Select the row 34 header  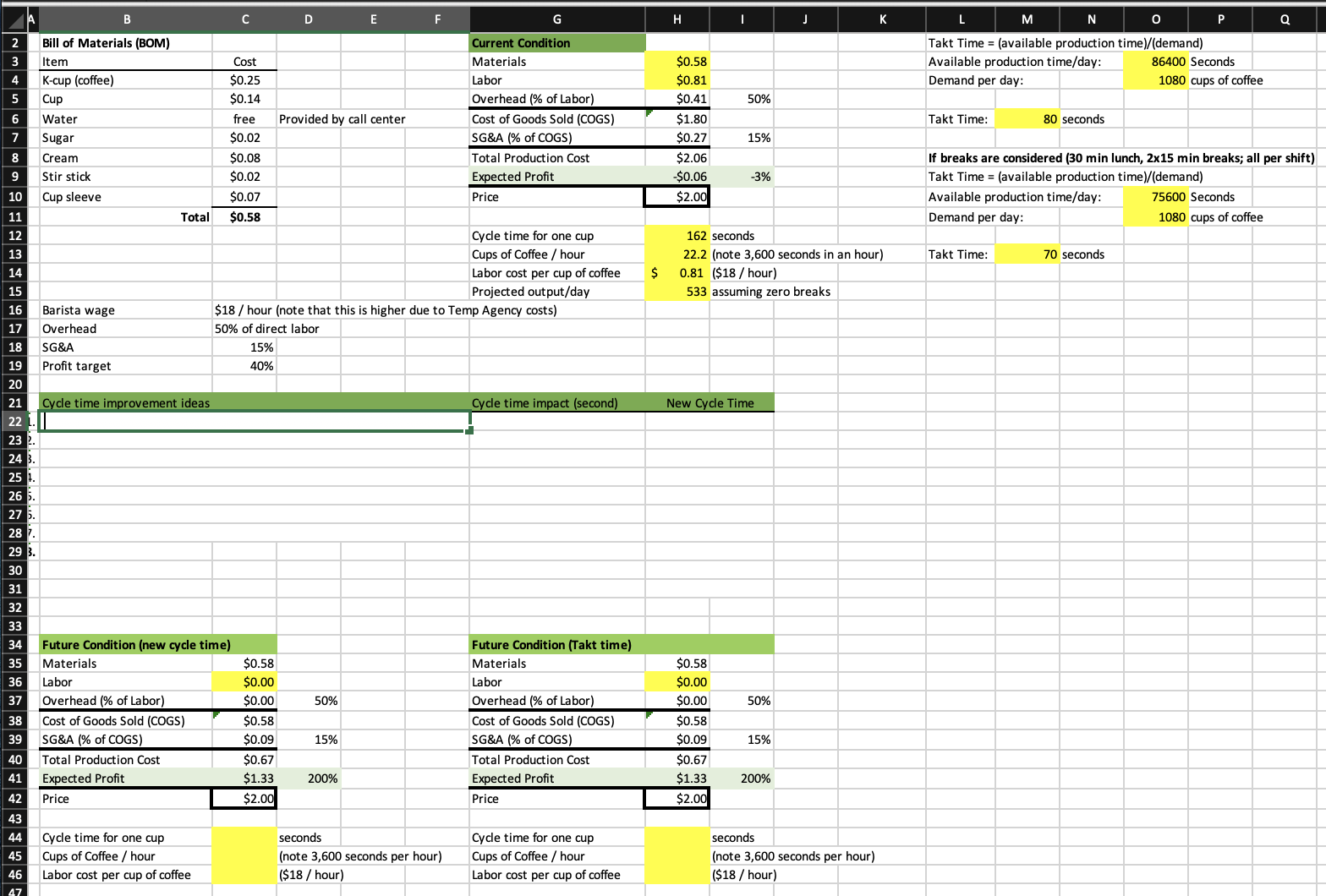[x=15, y=645]
